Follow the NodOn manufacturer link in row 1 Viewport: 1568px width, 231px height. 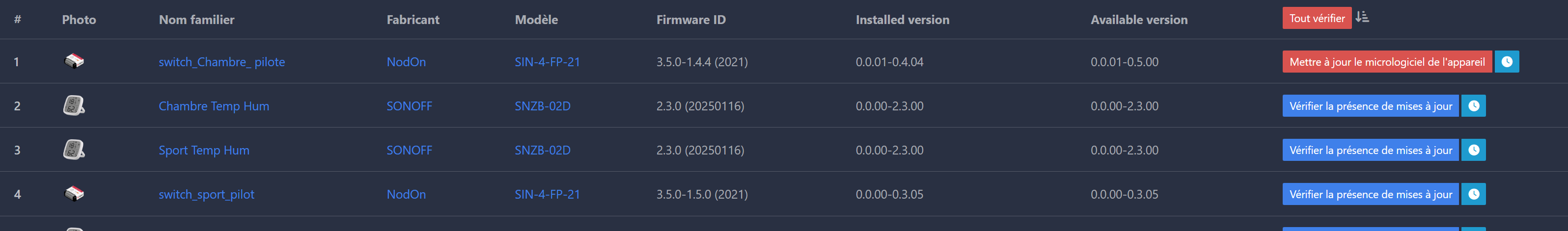pos(406,62)
